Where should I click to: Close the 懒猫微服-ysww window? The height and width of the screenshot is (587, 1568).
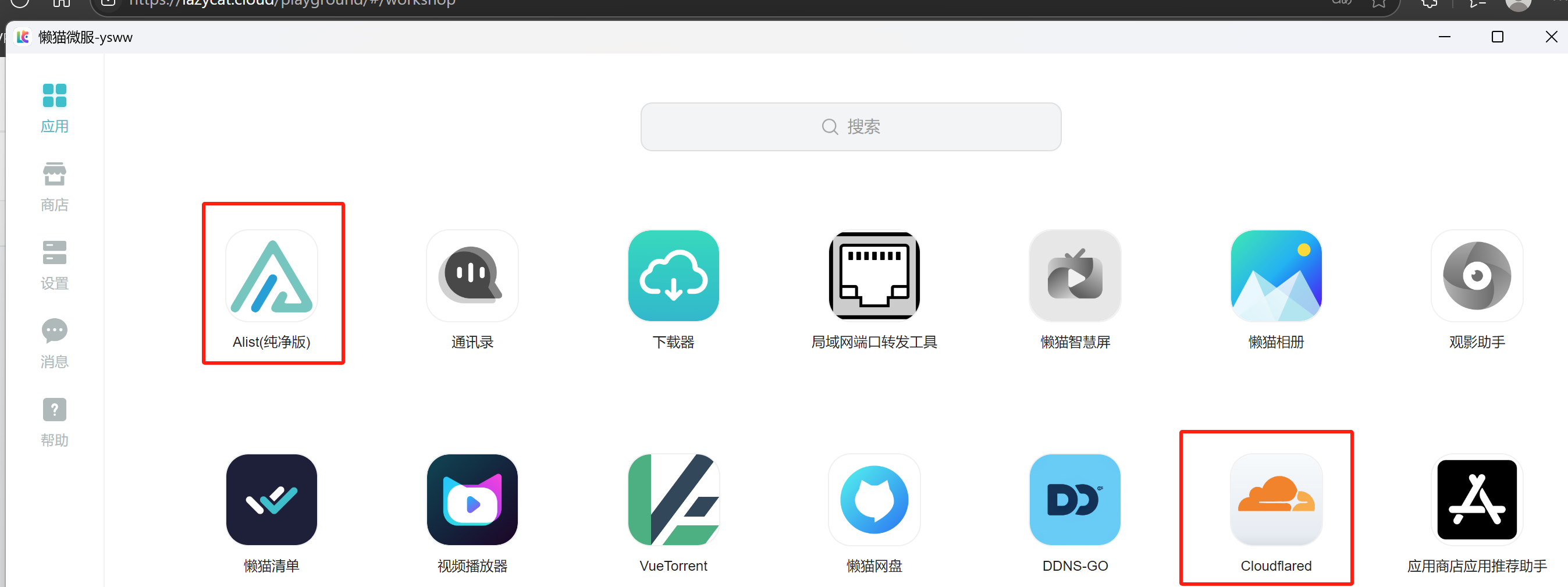[x=1551, y=37]
